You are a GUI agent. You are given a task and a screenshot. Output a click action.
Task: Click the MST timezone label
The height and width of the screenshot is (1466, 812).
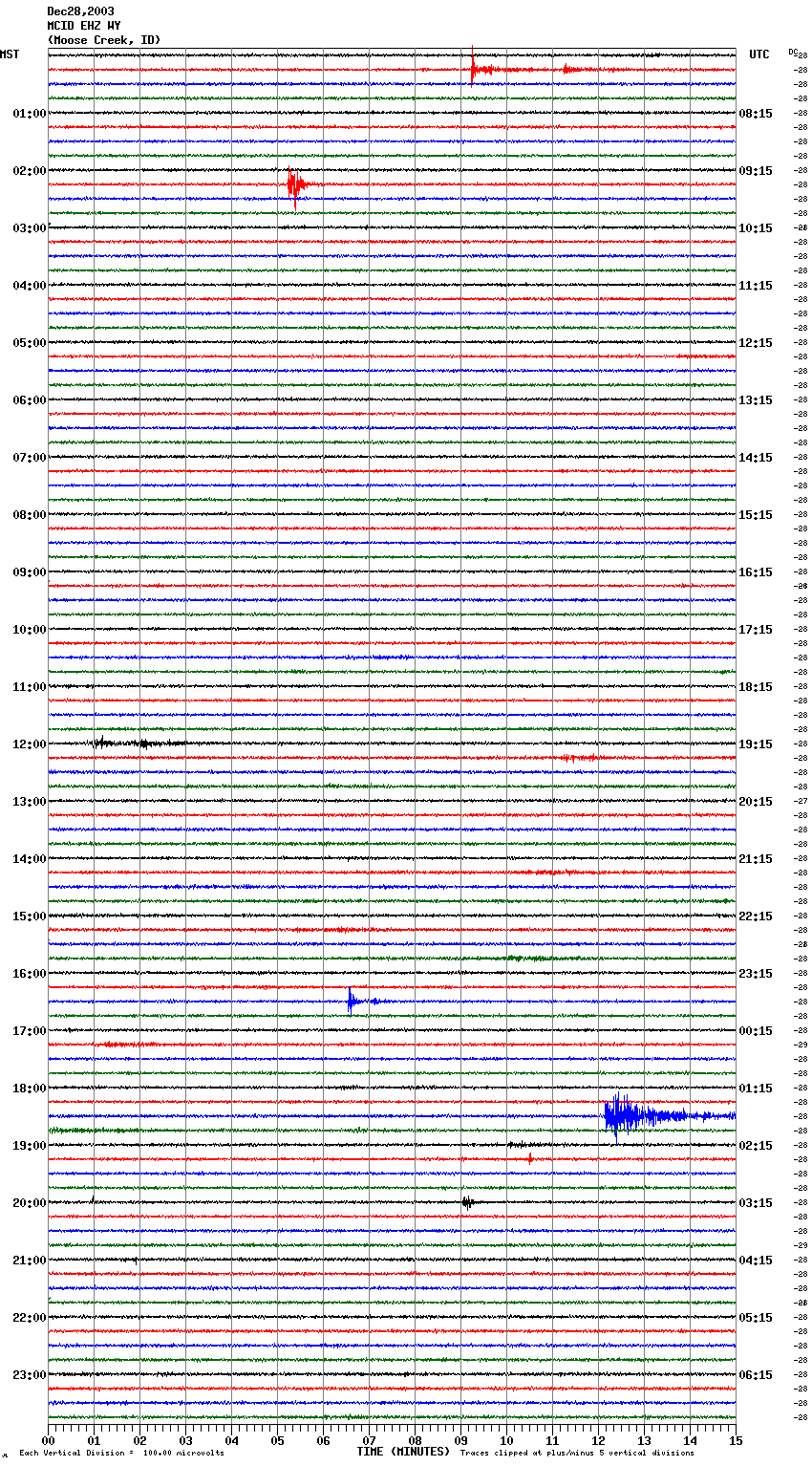[x=10, y=54]
